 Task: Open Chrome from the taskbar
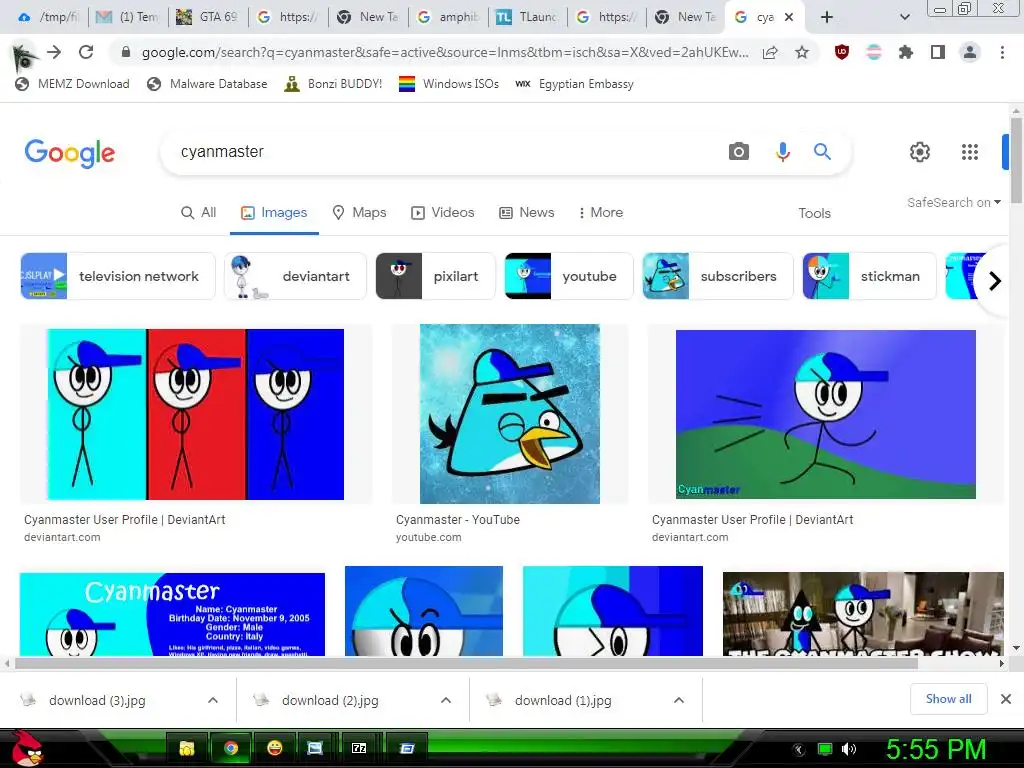[231, 748]
